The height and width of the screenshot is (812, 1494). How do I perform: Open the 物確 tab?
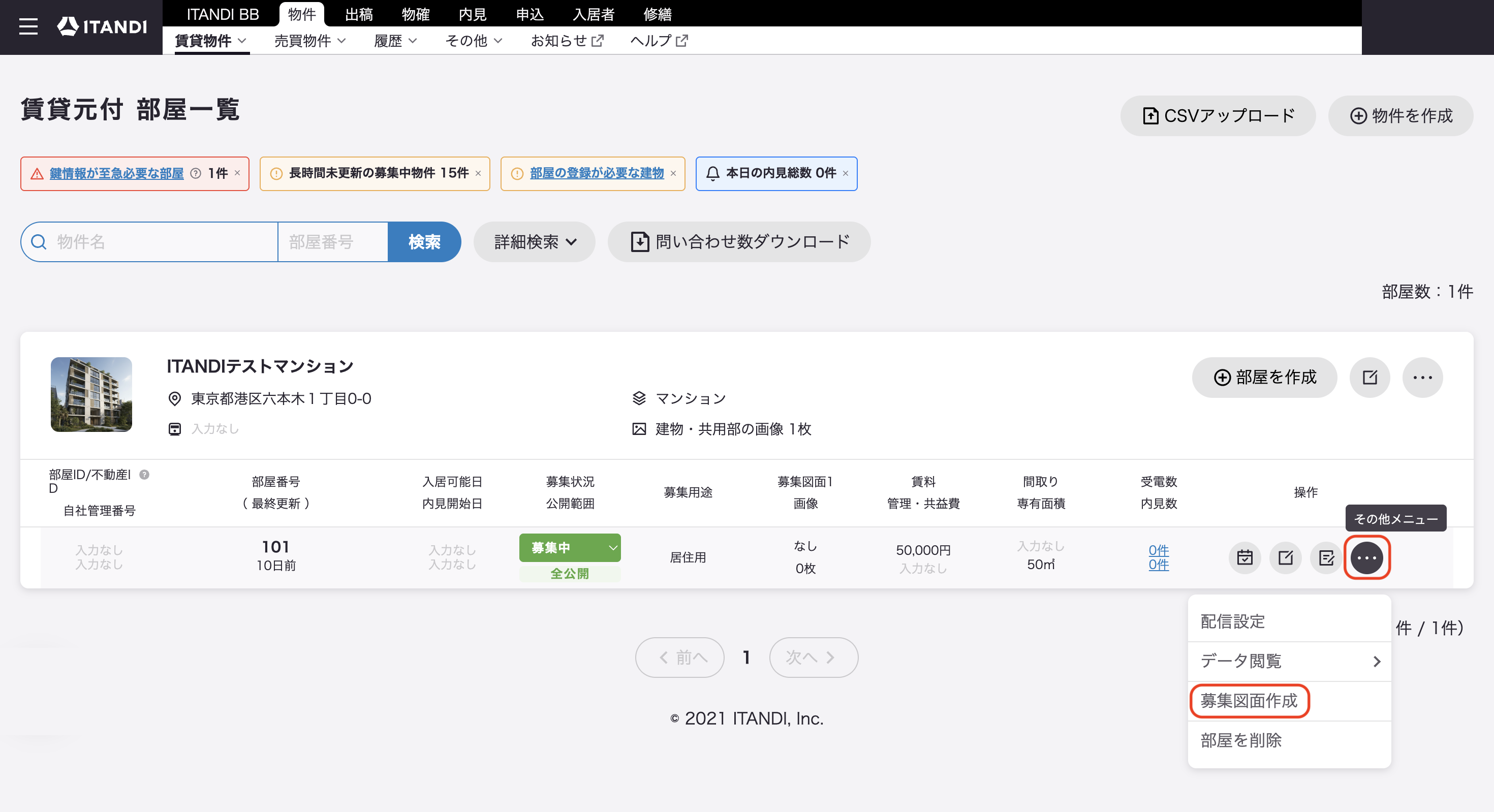[x=416, y=14]
